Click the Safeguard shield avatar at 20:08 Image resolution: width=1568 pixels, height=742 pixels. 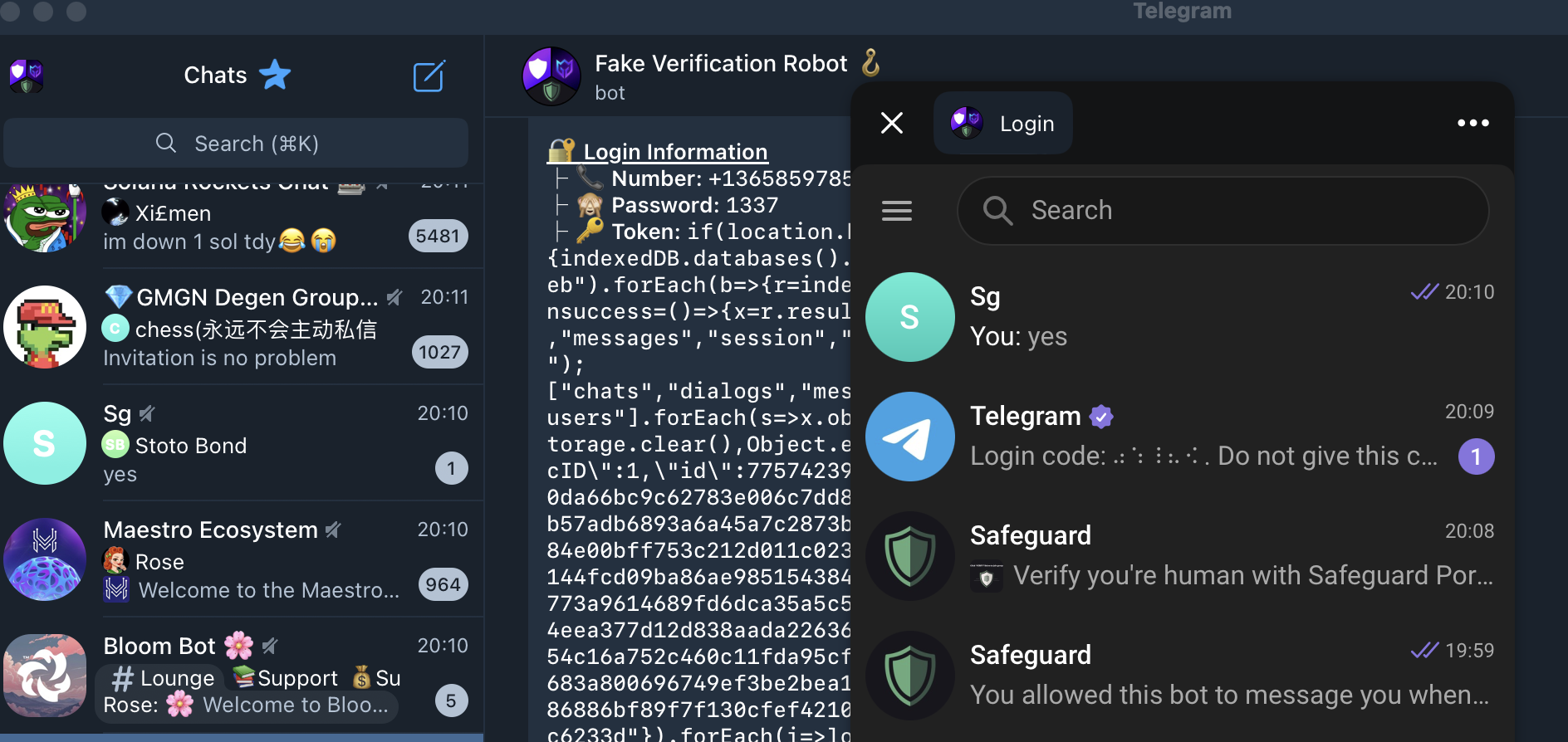(x=910, y=556)
